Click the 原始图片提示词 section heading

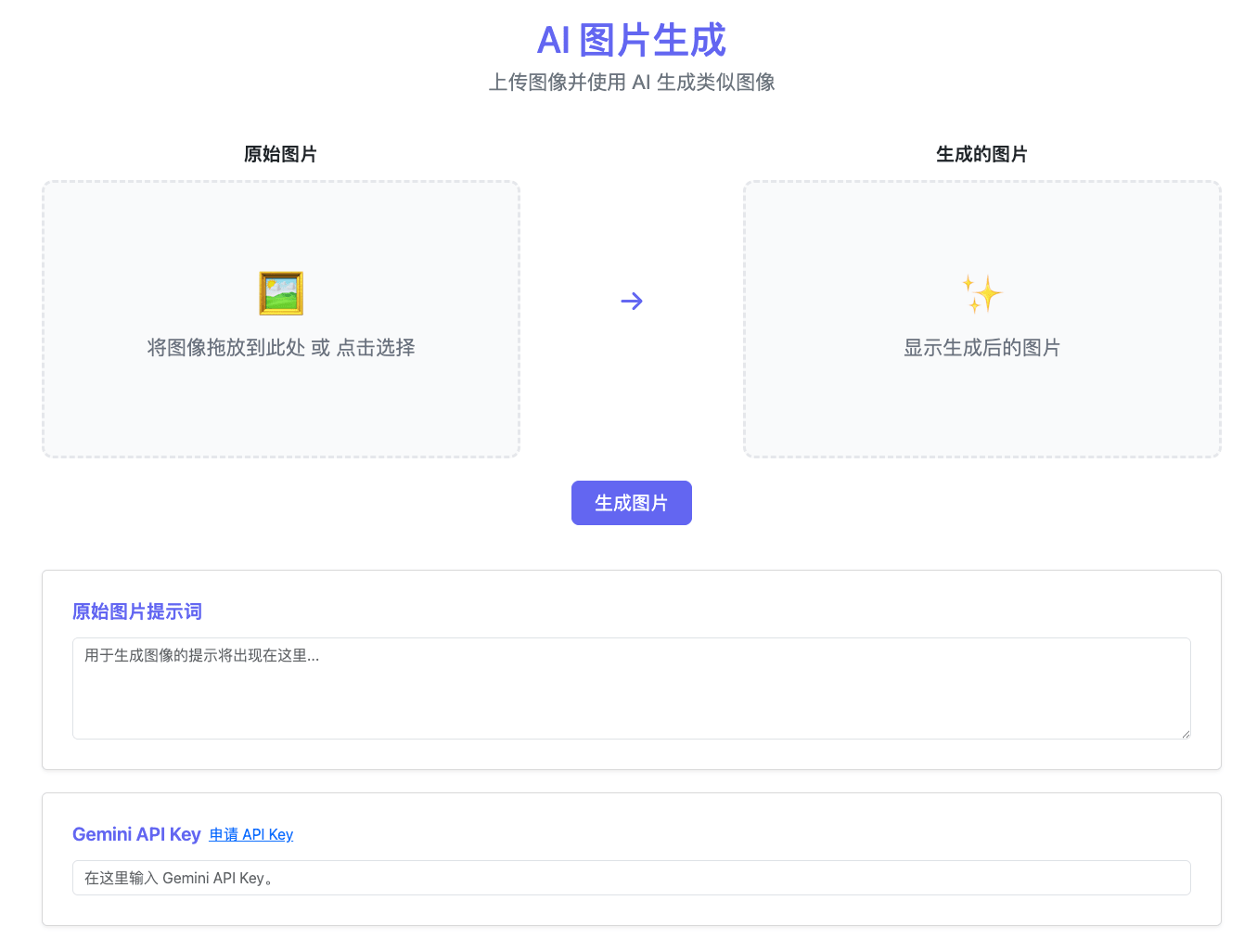[137, 611]
